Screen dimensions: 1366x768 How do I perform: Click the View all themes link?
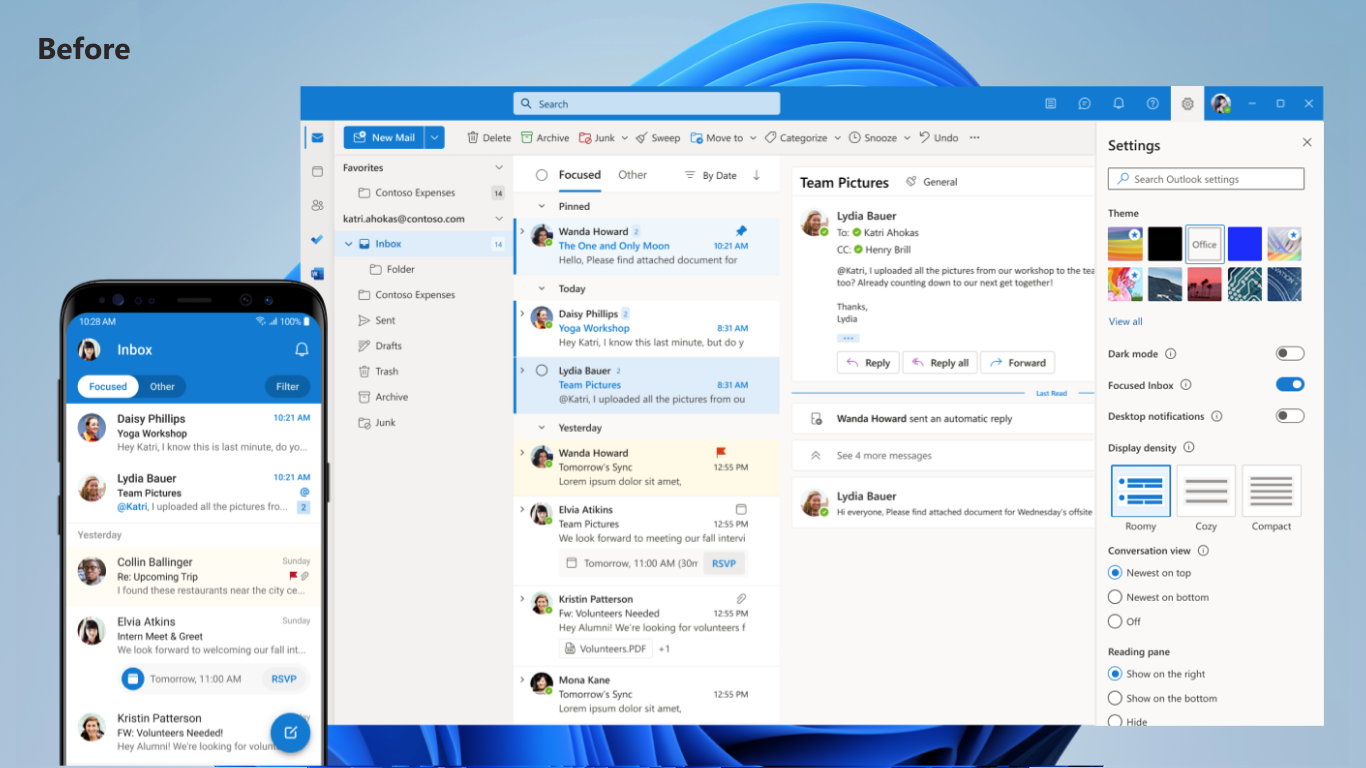click(x=1125, y=322)
